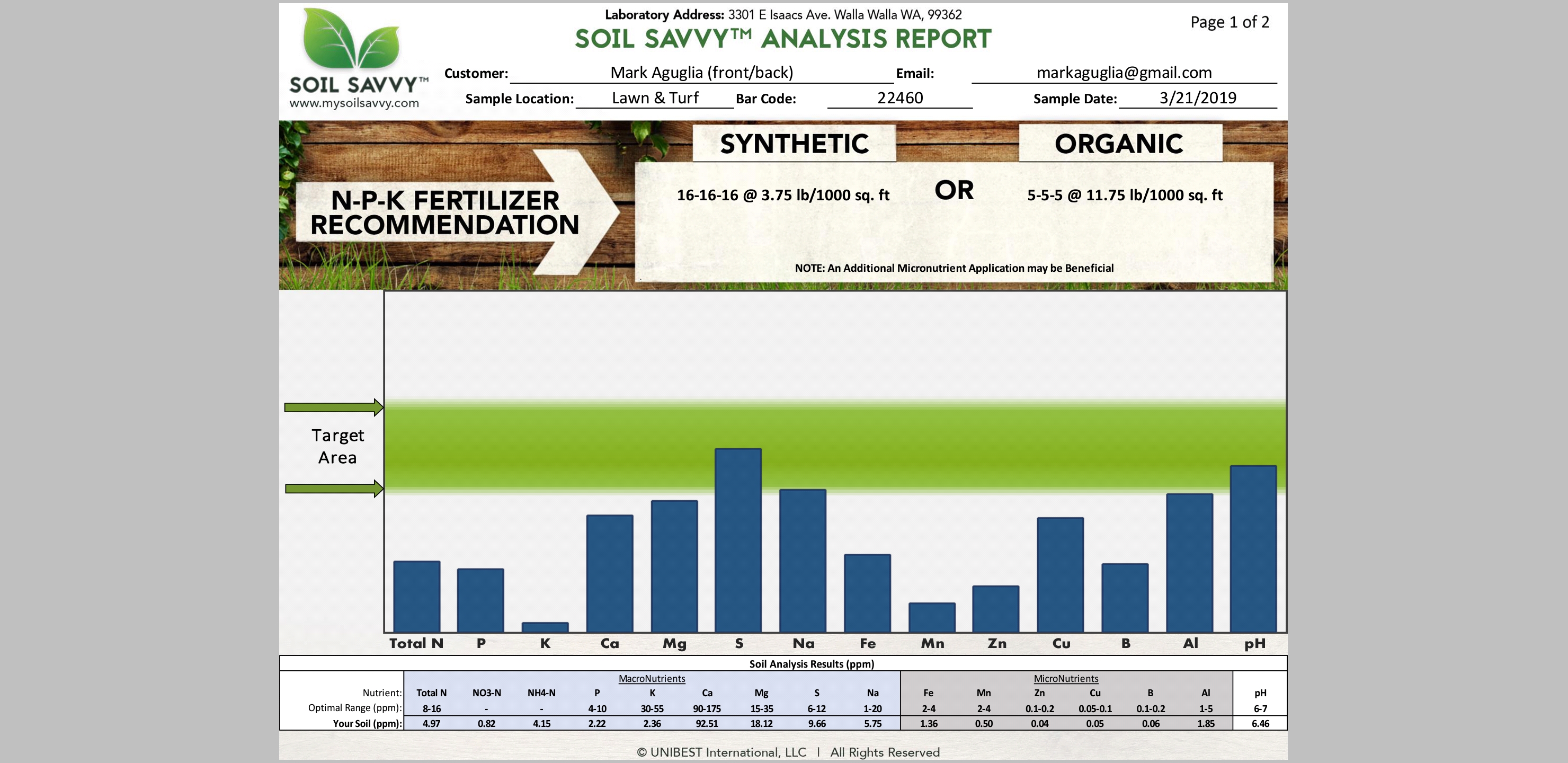1568x763 pixels.
Task: Click the customer name Mark Aguglia (front/back)
Action: 702,73
